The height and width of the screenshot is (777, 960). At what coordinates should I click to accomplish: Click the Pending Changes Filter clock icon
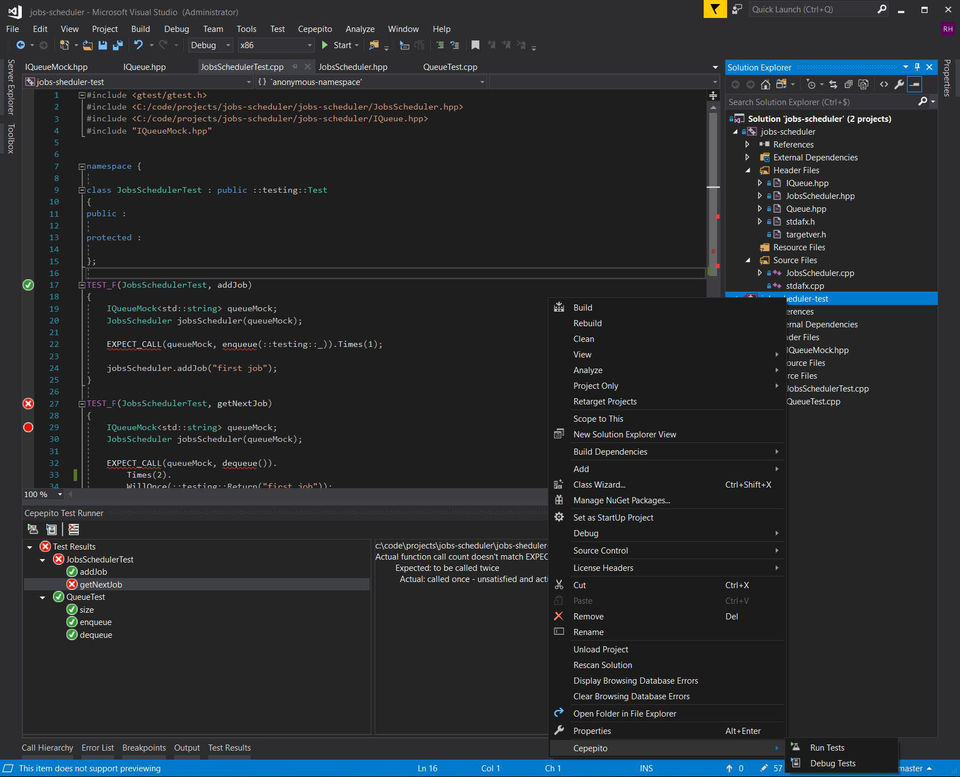pos(811,84)
